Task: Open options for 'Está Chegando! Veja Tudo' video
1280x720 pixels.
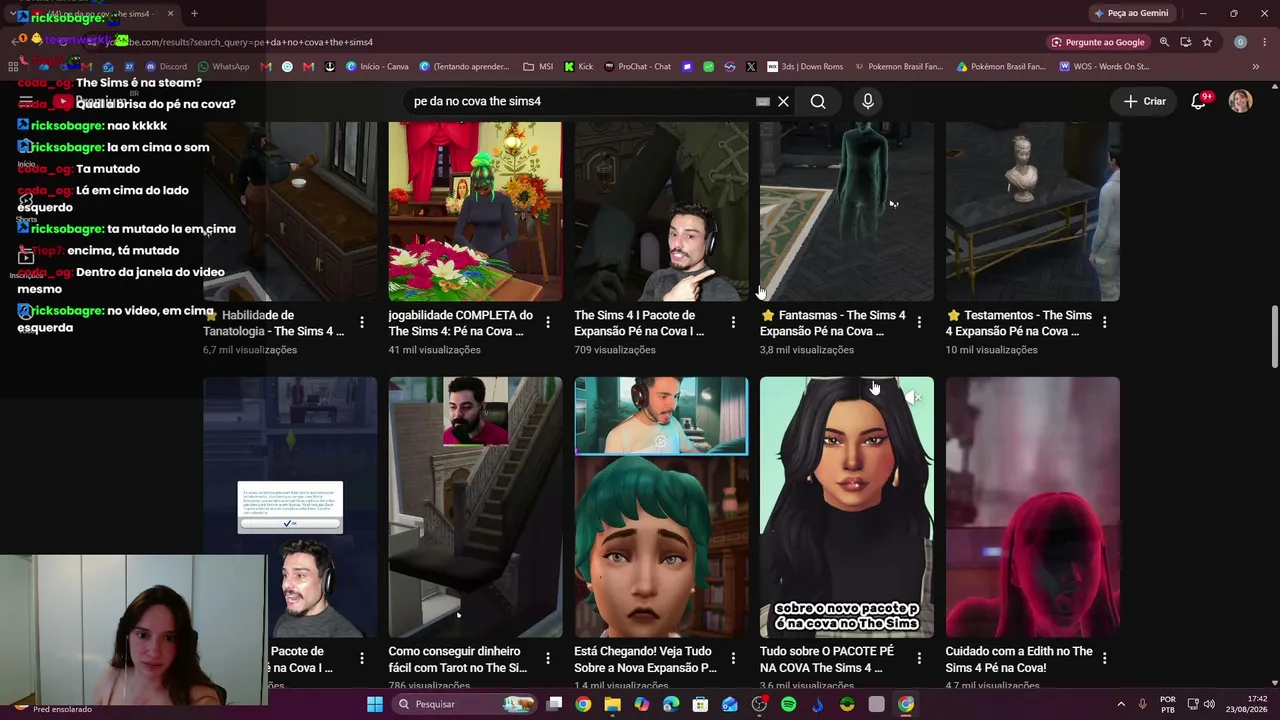Action: (733, 658)
